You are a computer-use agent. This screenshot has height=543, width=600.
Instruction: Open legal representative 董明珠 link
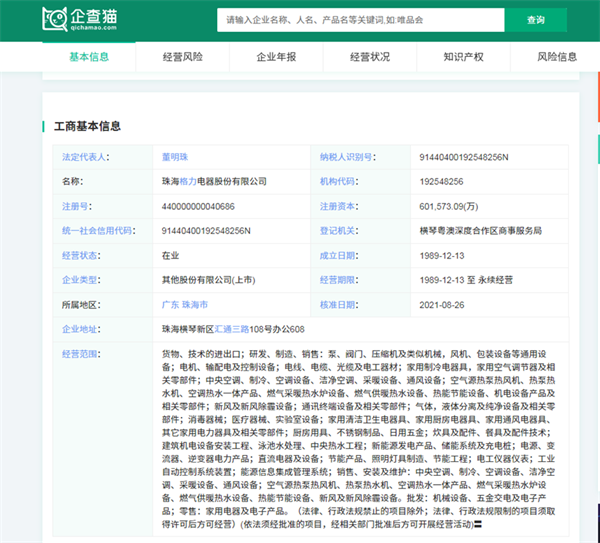(175, 157)
